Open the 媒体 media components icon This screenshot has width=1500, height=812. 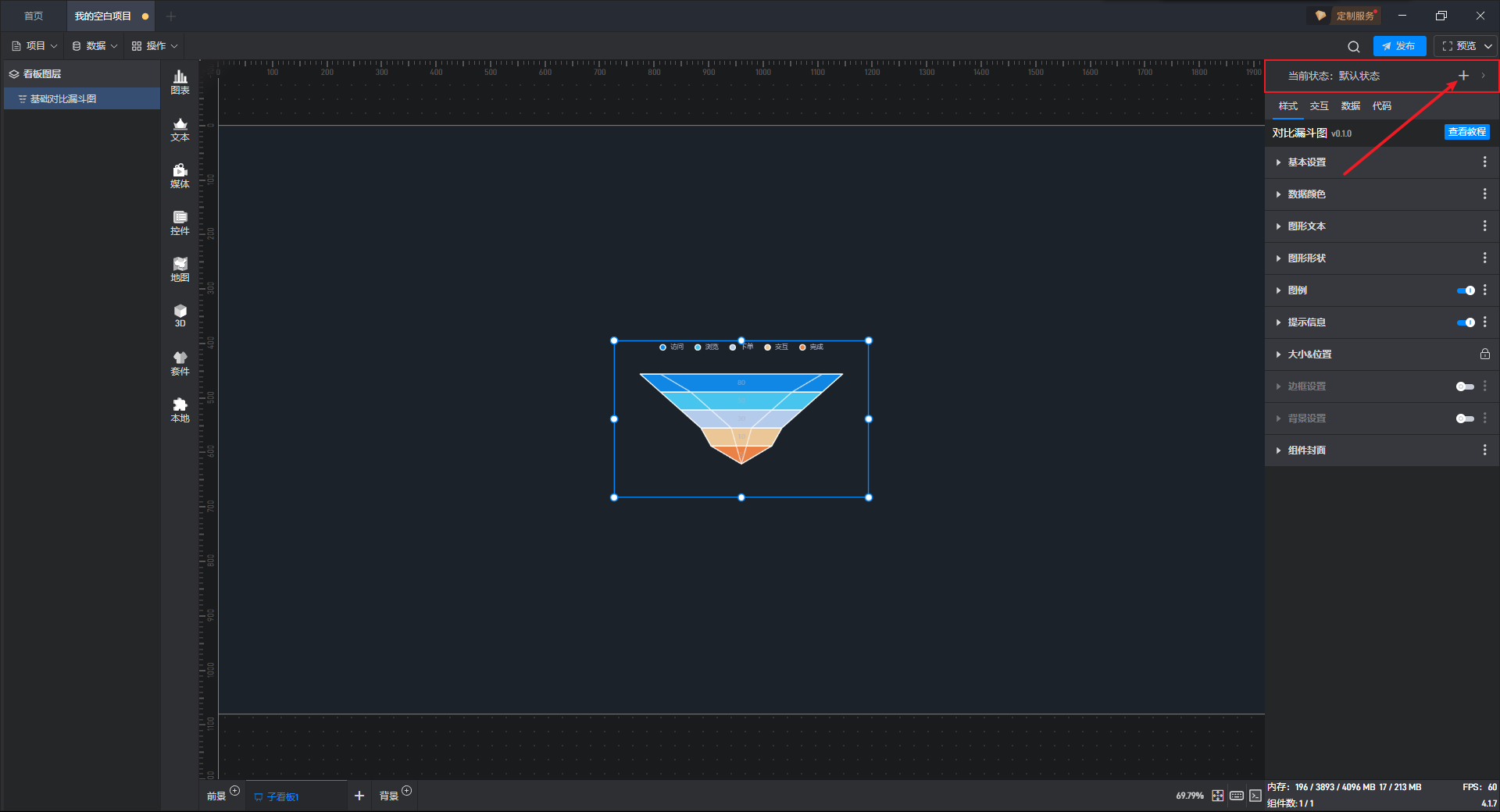180,176
